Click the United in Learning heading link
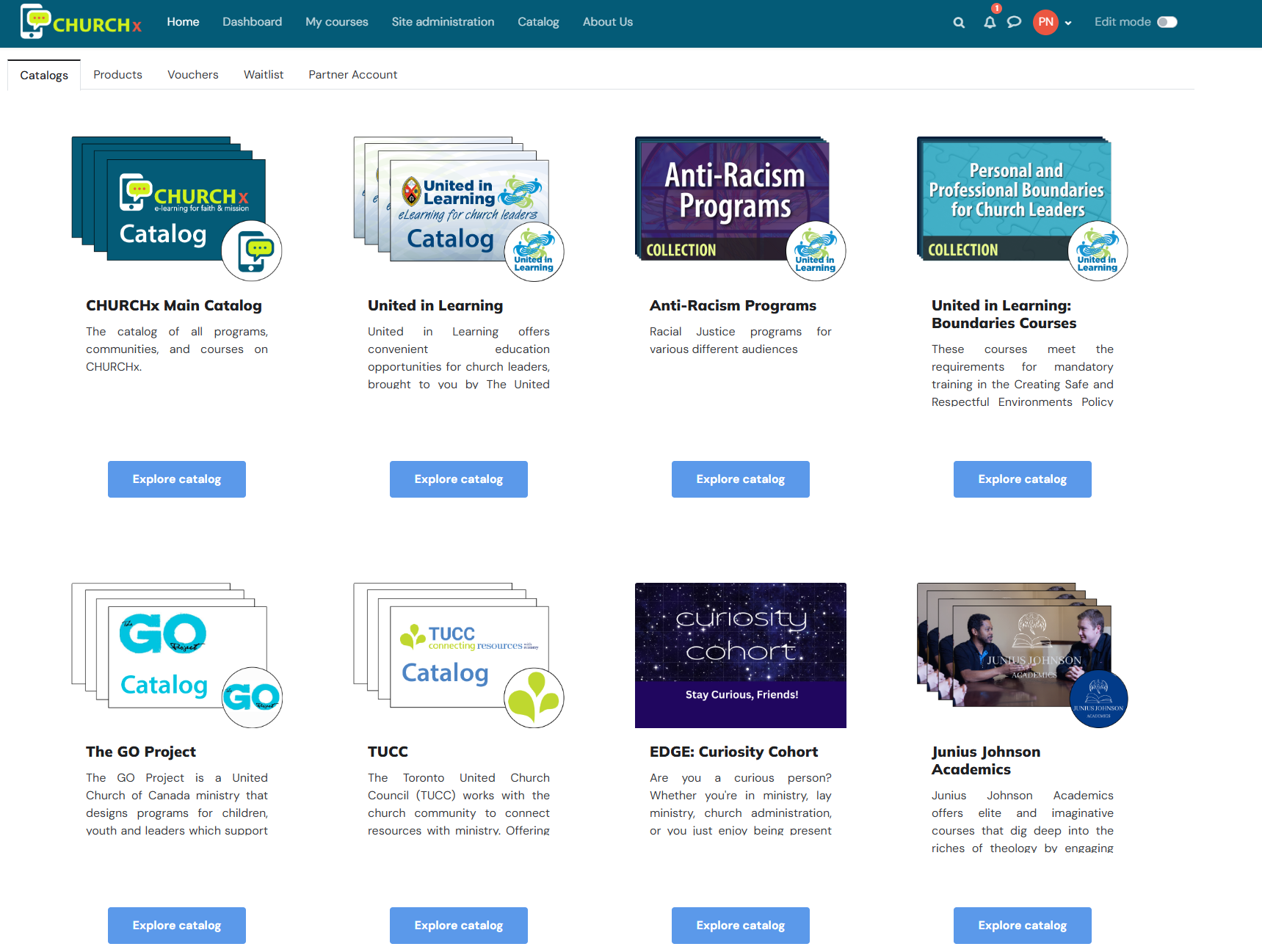This screenshot has width=1262, height=952. click(435, 305)
